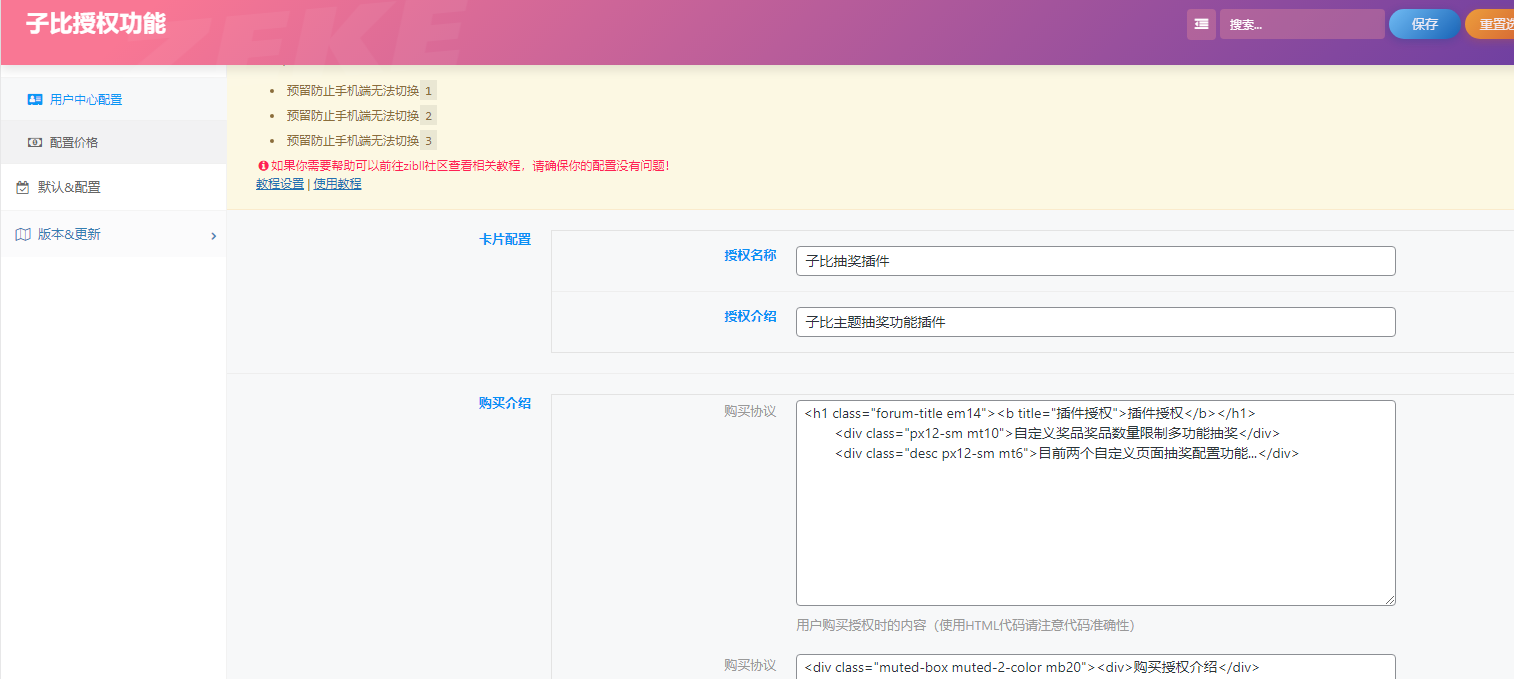Open the 用户中心配置 sidebar entry
1514x679 pixels.
pos(81,99)
